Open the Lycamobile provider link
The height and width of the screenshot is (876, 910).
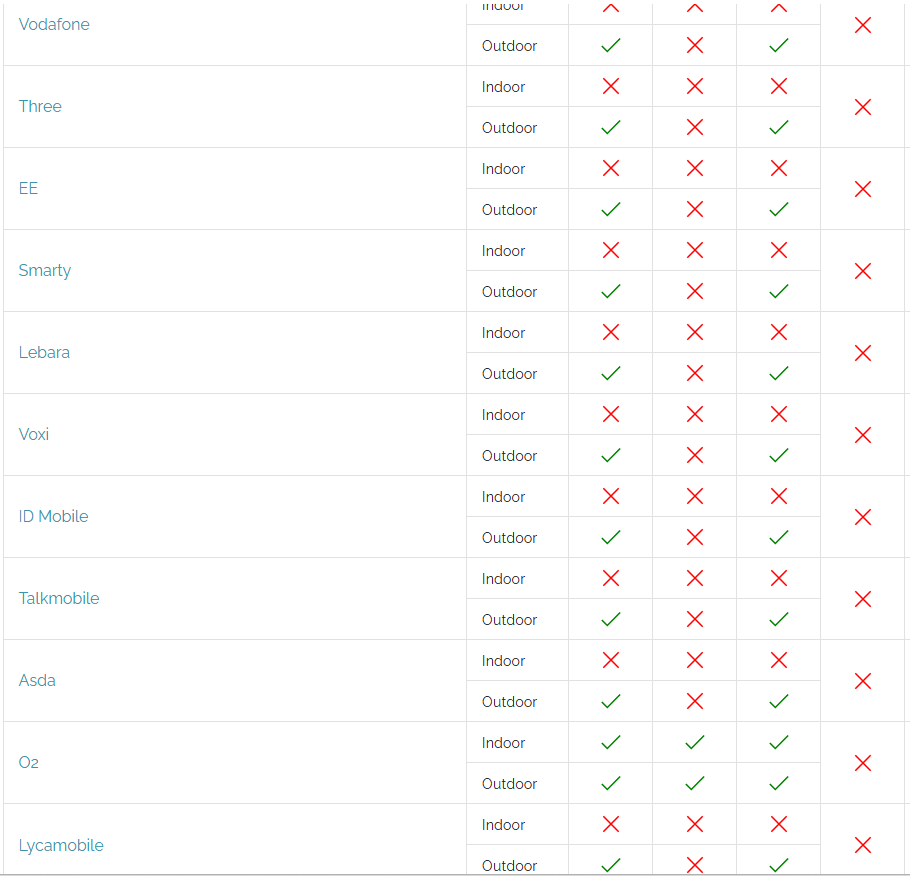click(x=61, y=845)
